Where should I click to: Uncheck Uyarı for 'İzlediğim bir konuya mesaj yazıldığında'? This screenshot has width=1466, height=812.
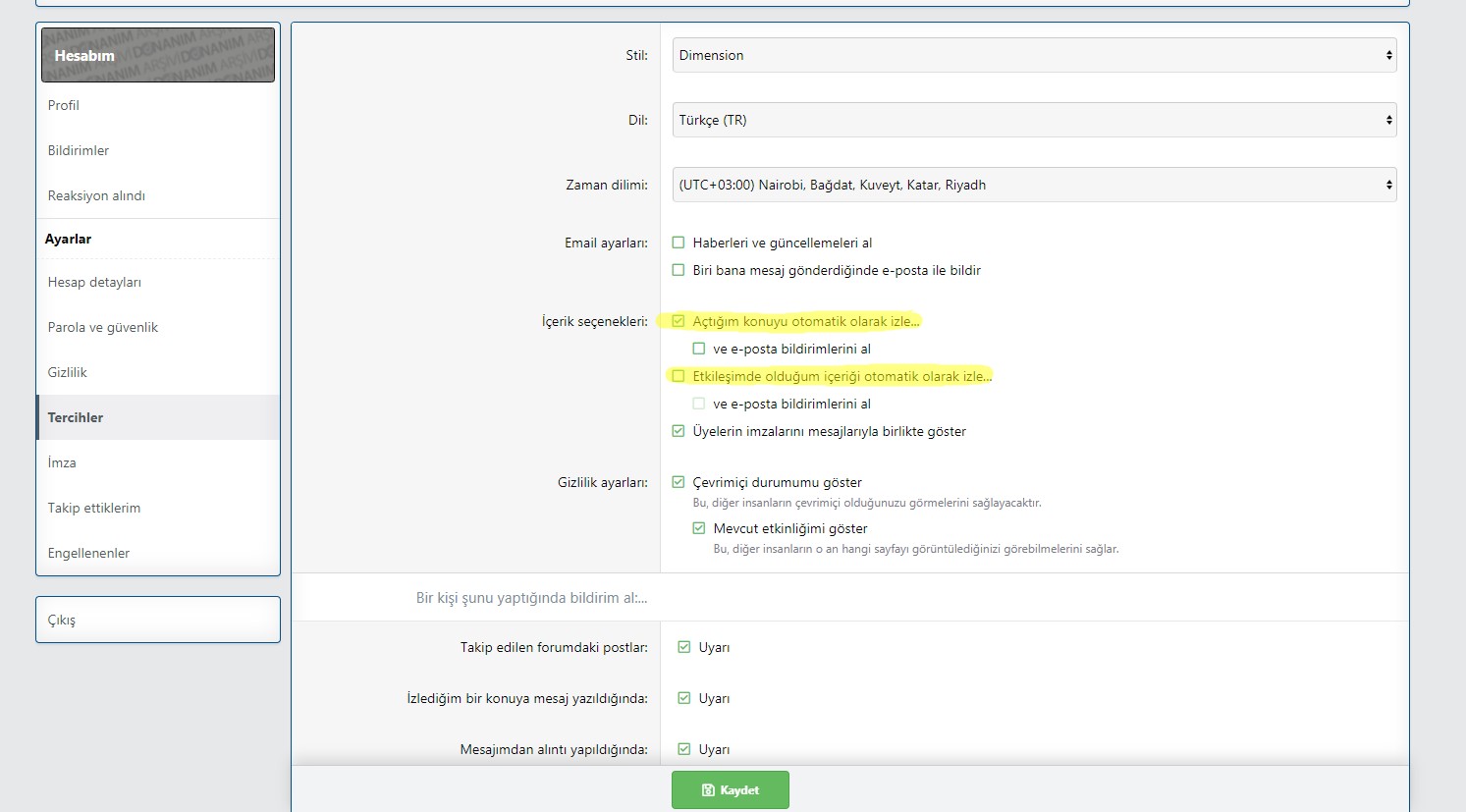684,698
